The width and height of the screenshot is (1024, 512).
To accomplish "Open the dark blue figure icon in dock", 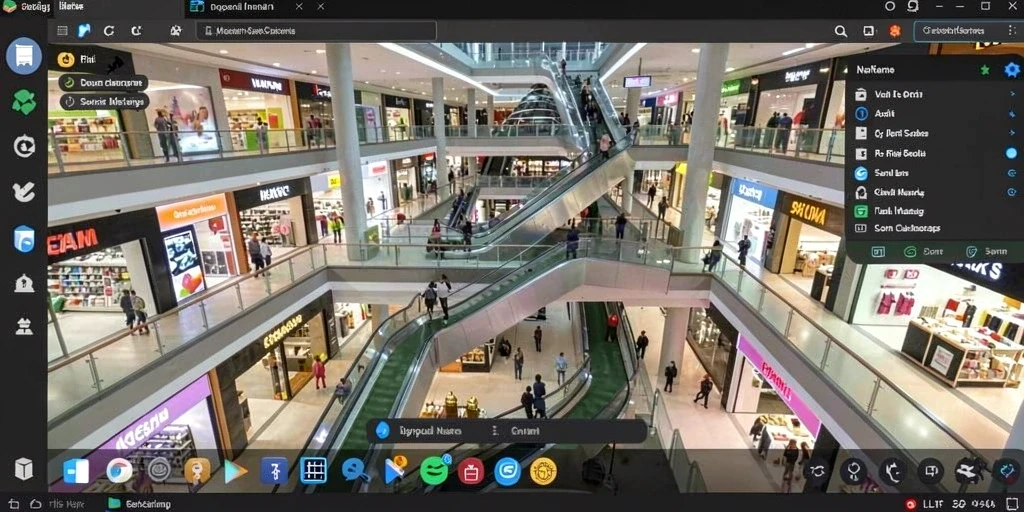I will (274, 471).
